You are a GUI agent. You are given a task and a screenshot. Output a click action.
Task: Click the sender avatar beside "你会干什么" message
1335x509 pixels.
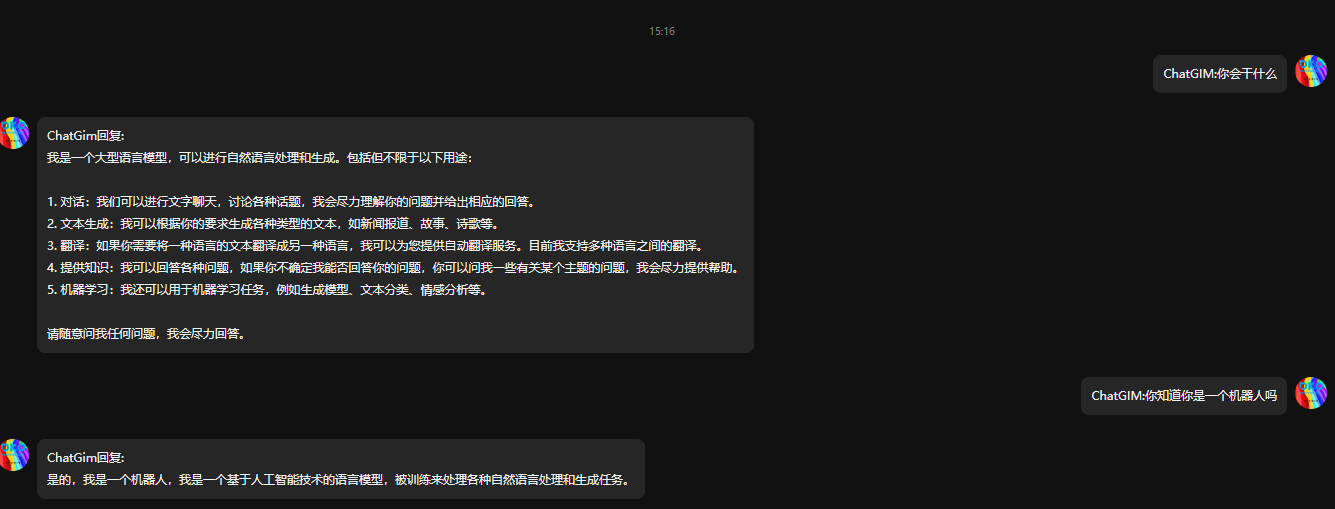pos(1311,71)
